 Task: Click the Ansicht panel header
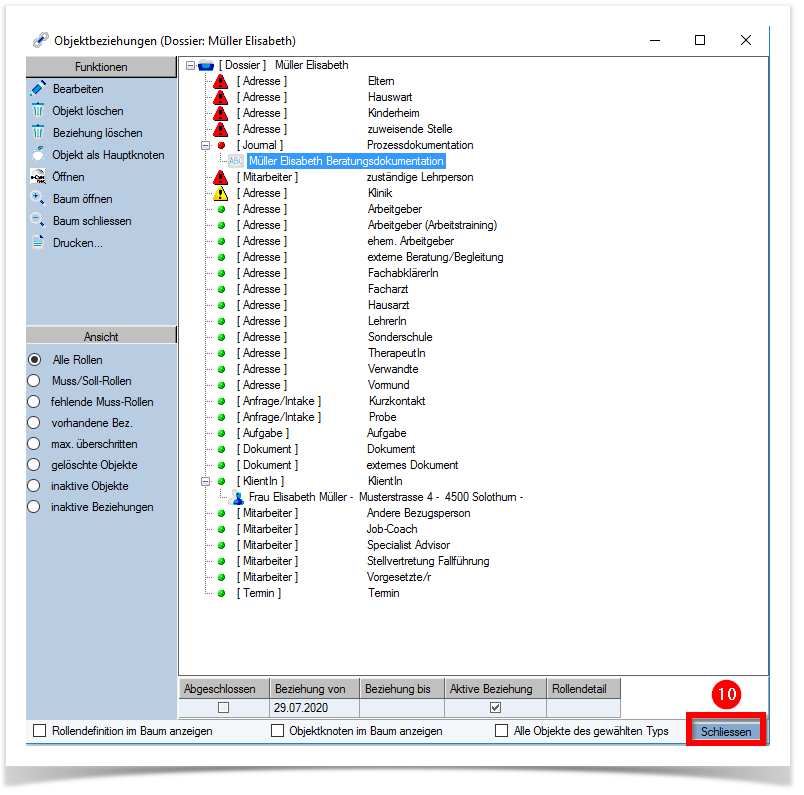[x=101, y=336]
